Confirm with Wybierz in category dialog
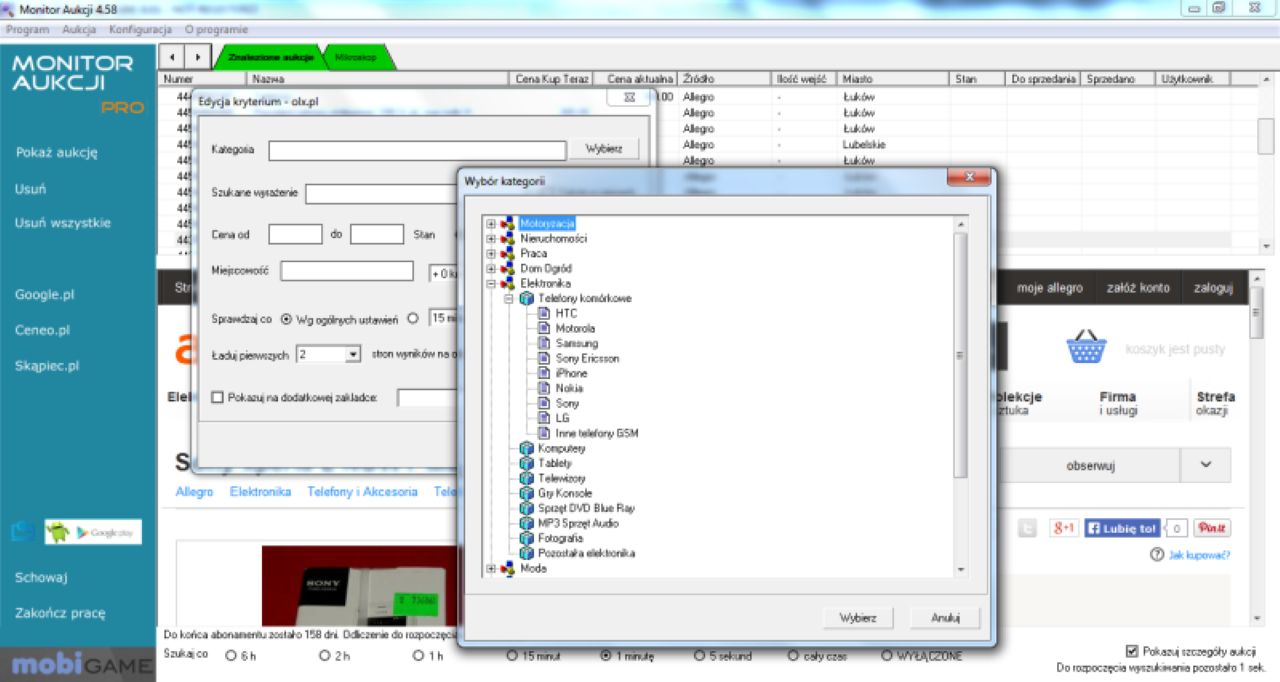 pyautogui.click(x=858, y=618)
